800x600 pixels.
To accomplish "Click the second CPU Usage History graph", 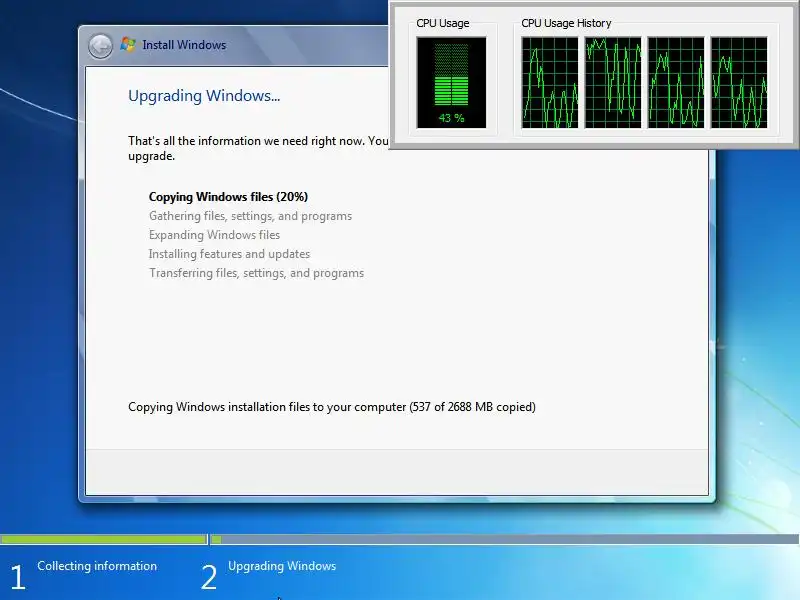I will click(613, 83).
